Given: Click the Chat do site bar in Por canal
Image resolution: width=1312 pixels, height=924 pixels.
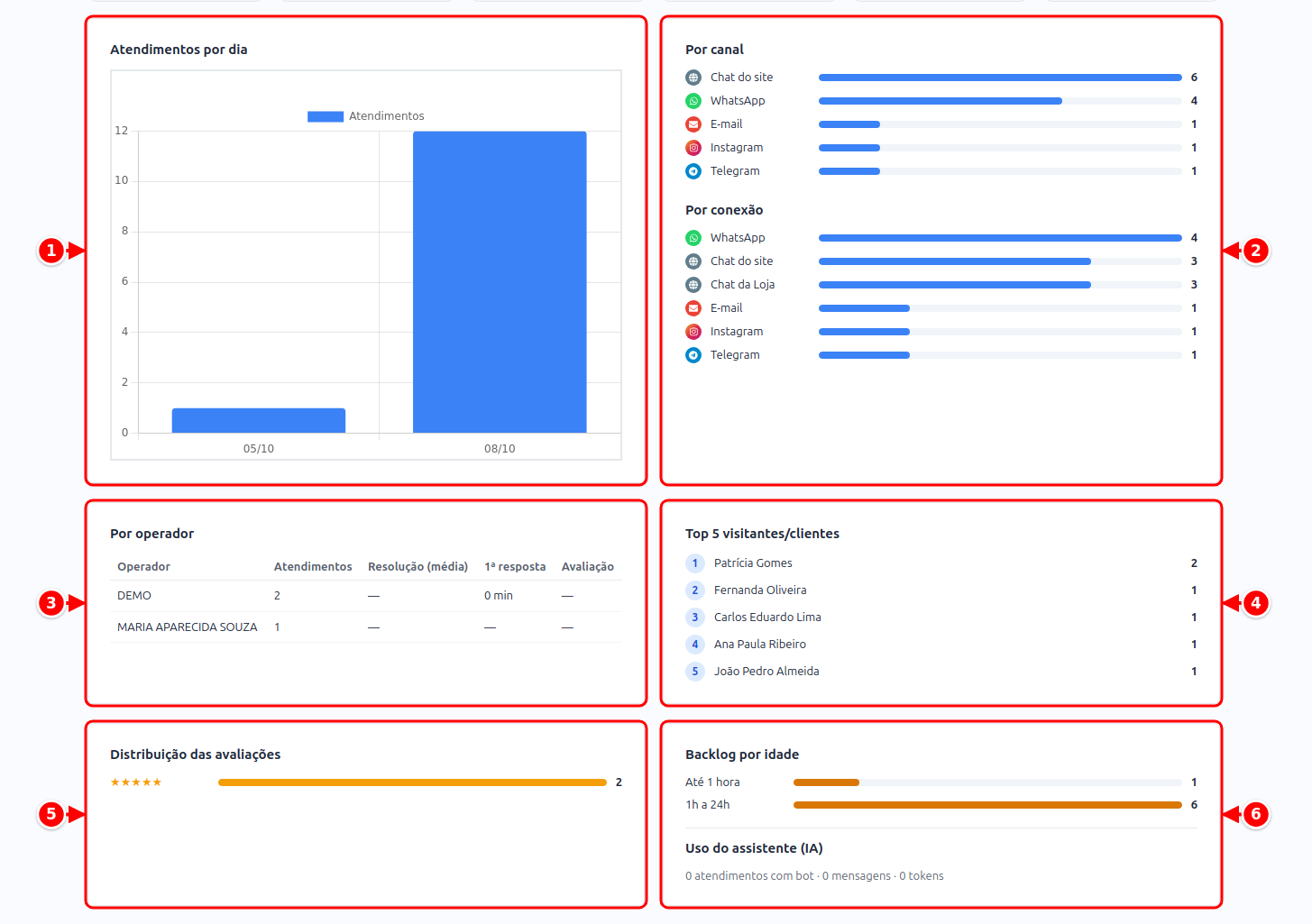Looking at the screenshot, I should 1000,78.
